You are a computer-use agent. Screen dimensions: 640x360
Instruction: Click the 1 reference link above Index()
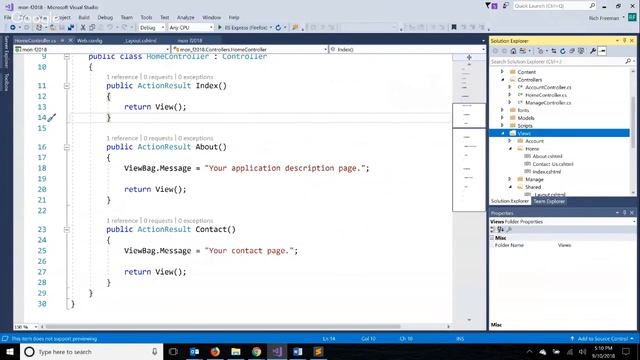click(x=122, y=77)
